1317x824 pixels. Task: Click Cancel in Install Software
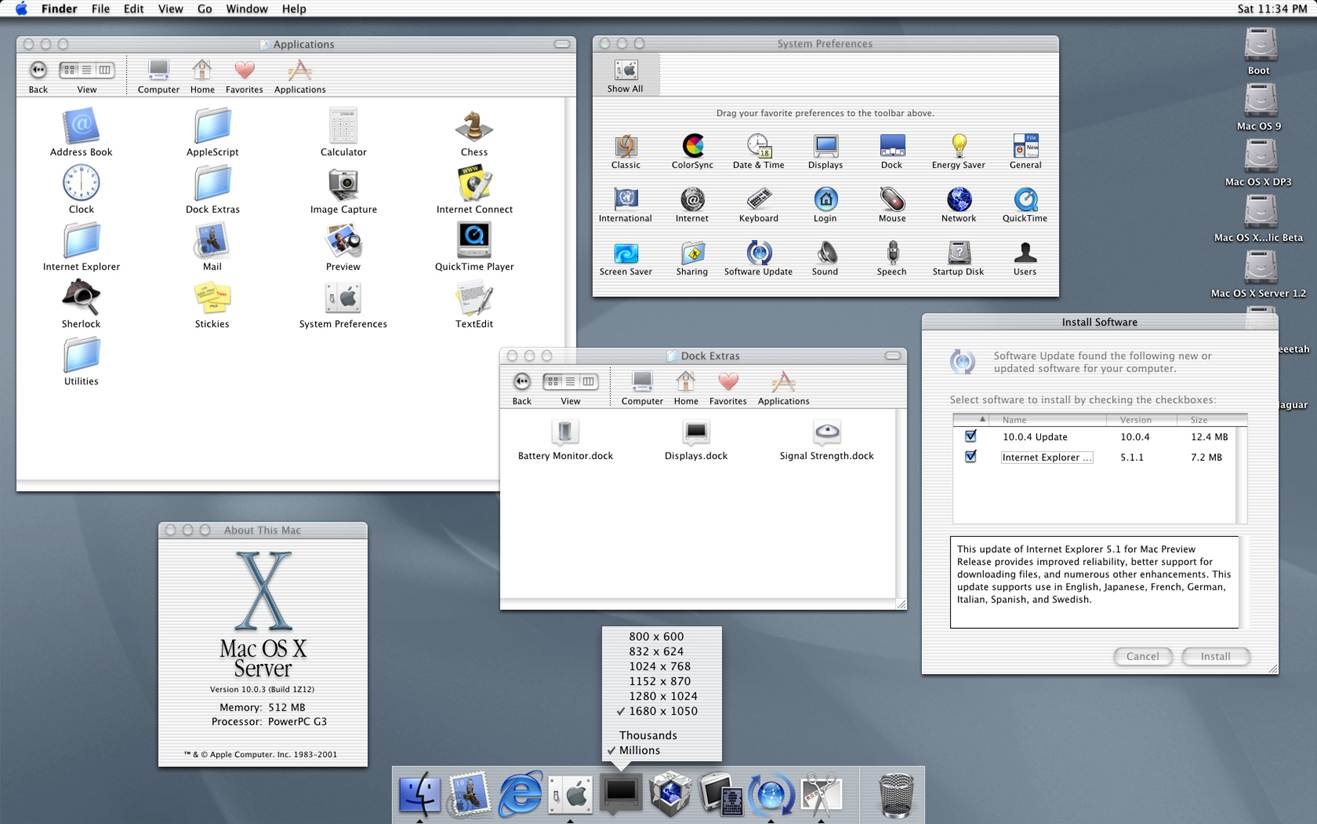pos(1142,656)
